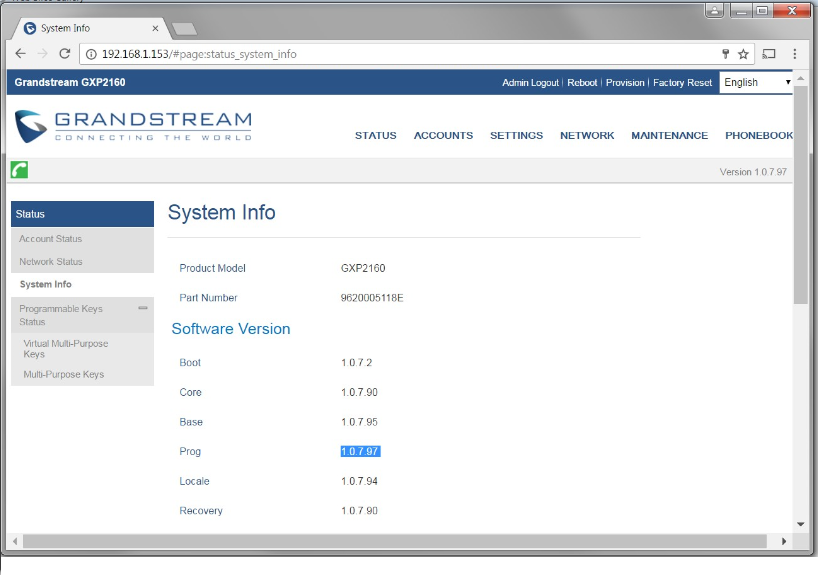The image size is (818, 575).
Task: Click the Factory Reset link
Action: (x=682, y=82)
